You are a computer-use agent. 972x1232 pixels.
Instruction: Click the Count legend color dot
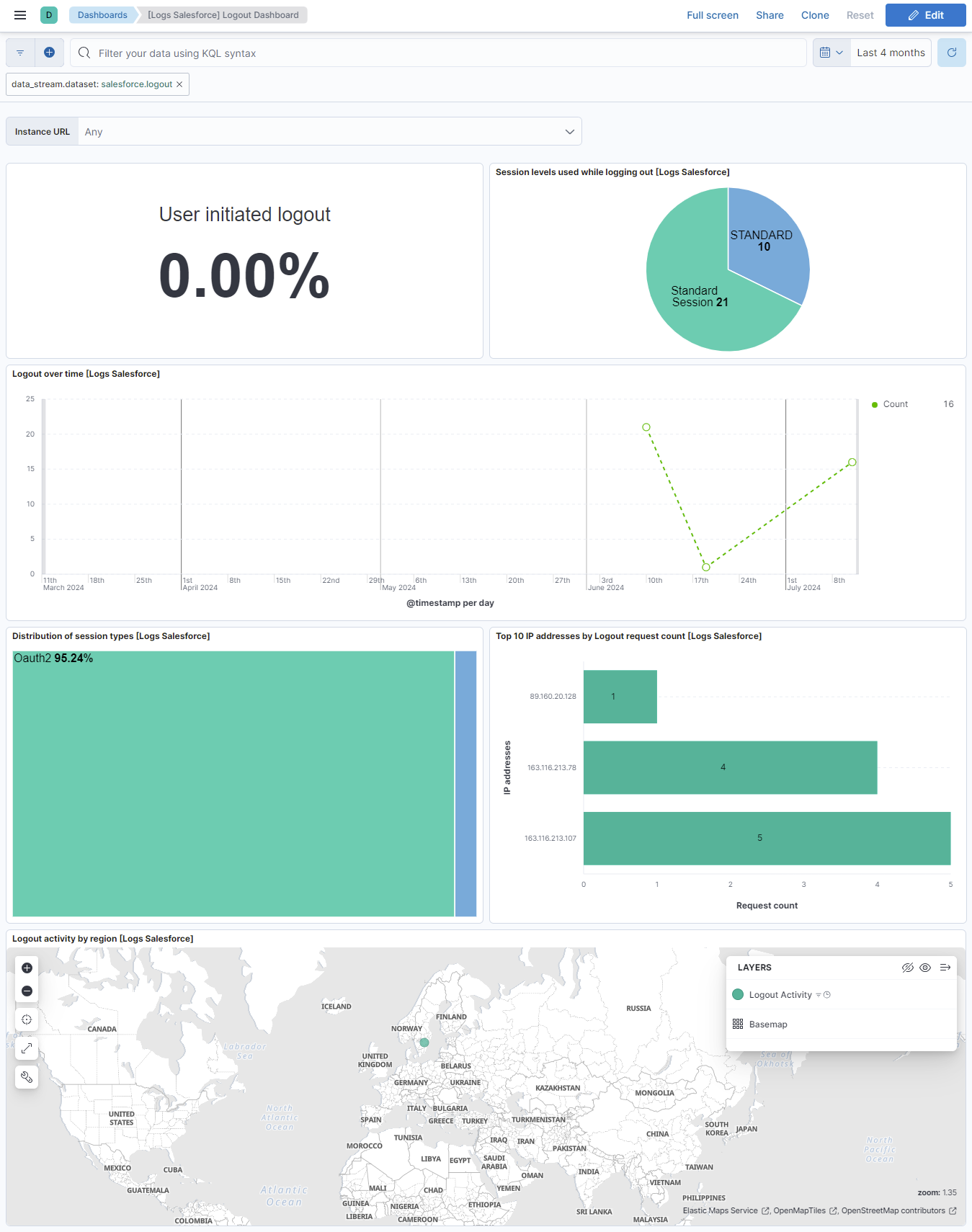click(x=875, y=405)
